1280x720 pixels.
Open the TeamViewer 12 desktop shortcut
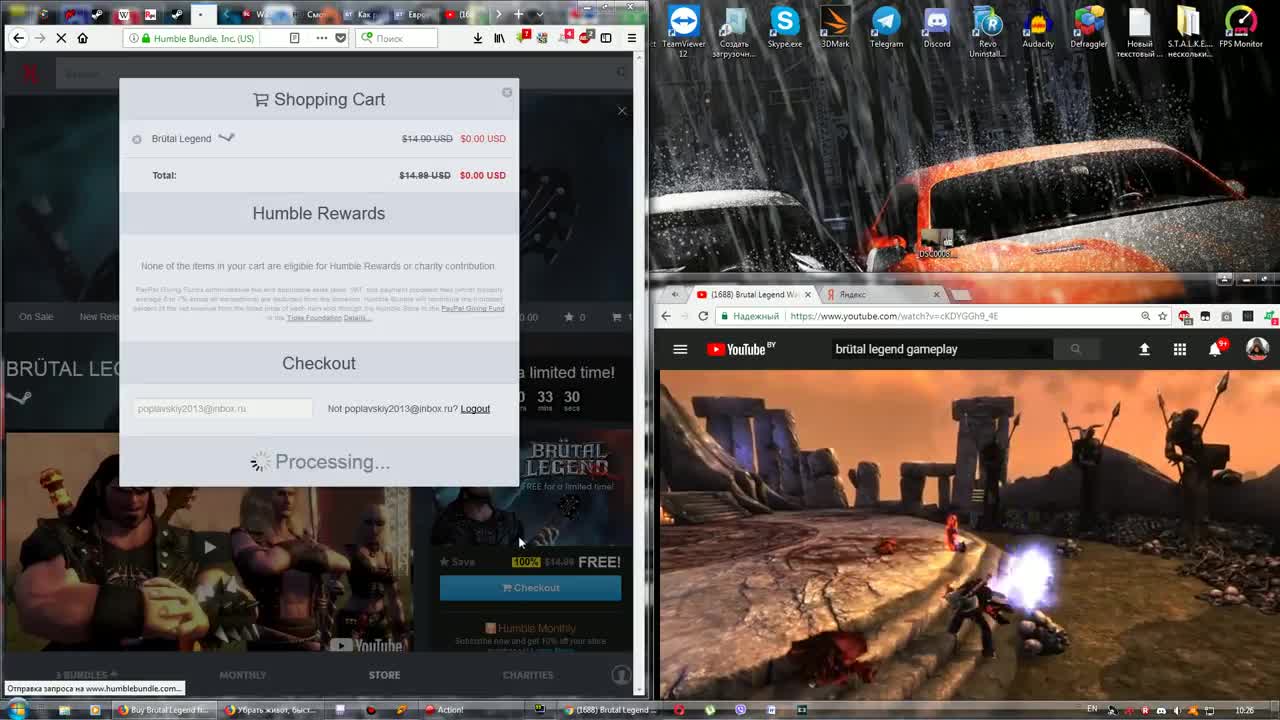click(x=684, y=31)
